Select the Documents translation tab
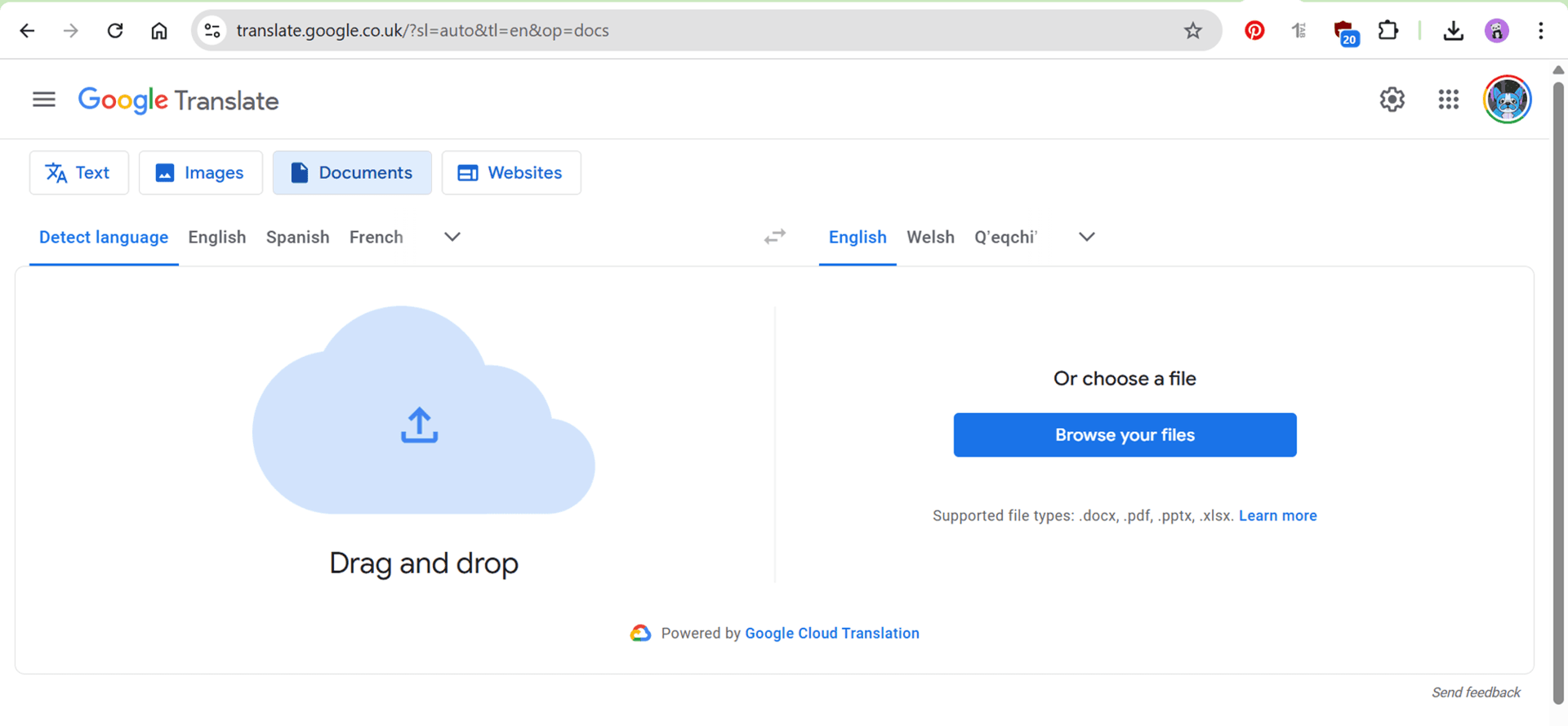1568x726 pixels. (352, 172)
